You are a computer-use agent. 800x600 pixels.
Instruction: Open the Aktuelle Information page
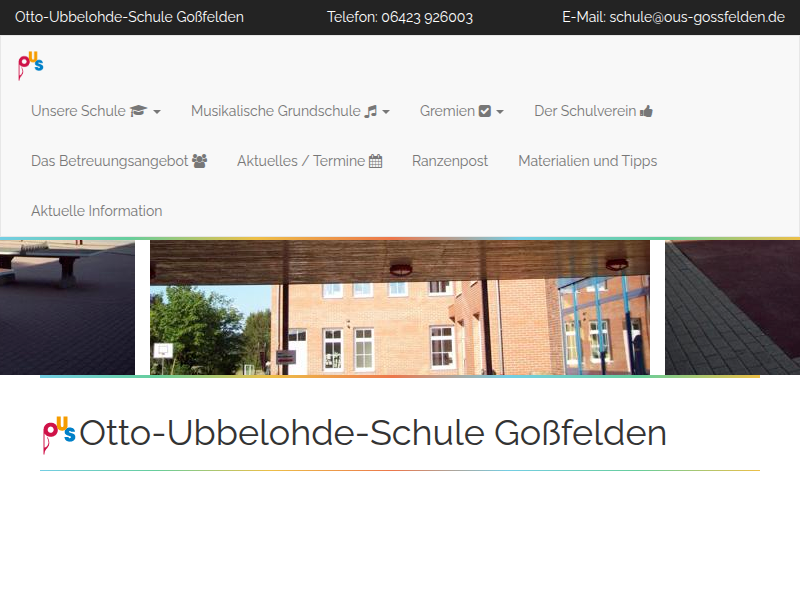[96, 210]
